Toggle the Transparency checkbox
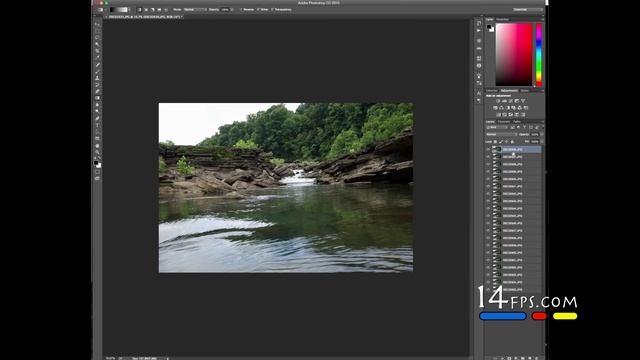Screen dimensions: 640x360 [272, 9]
